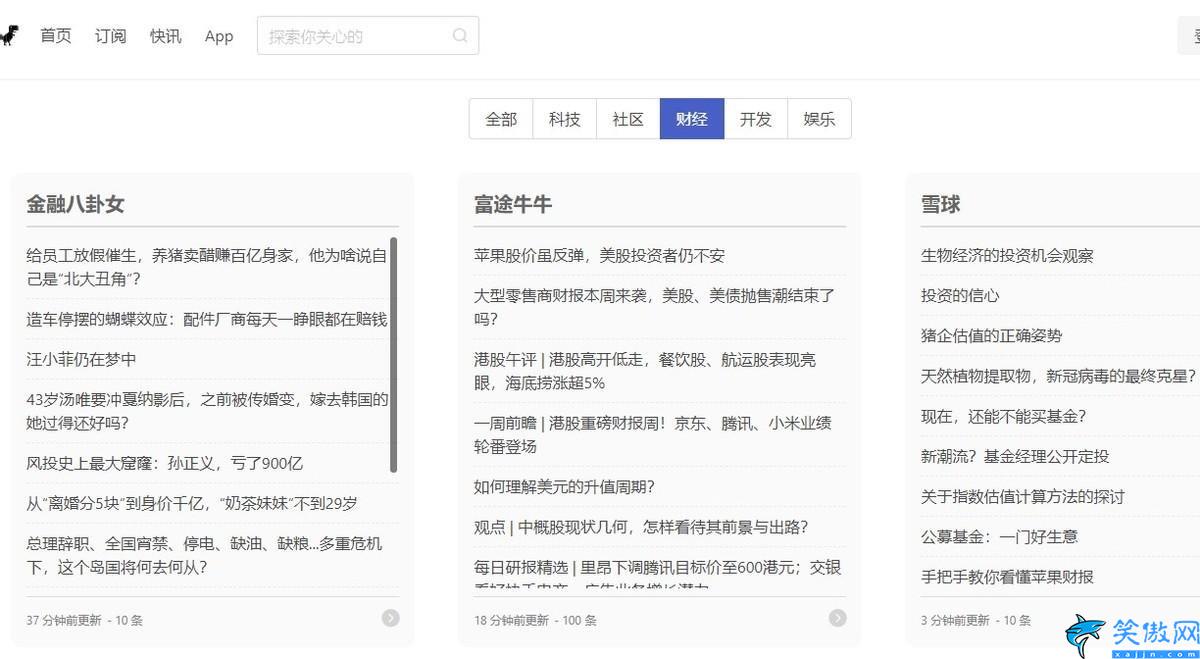Open the 金融八卦女 card arrow icon

(x=391, y=618)
